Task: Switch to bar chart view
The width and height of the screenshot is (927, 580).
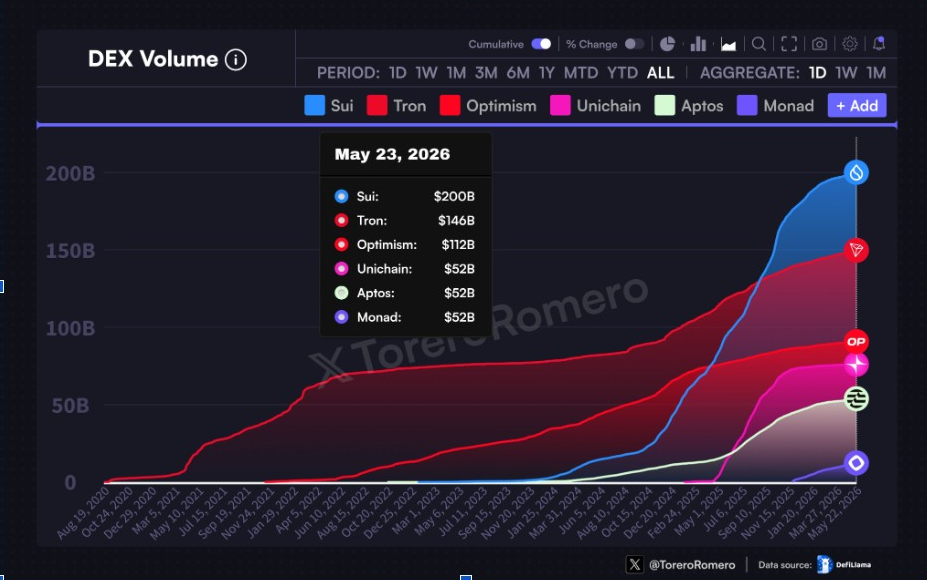Action: pos(698,44)
